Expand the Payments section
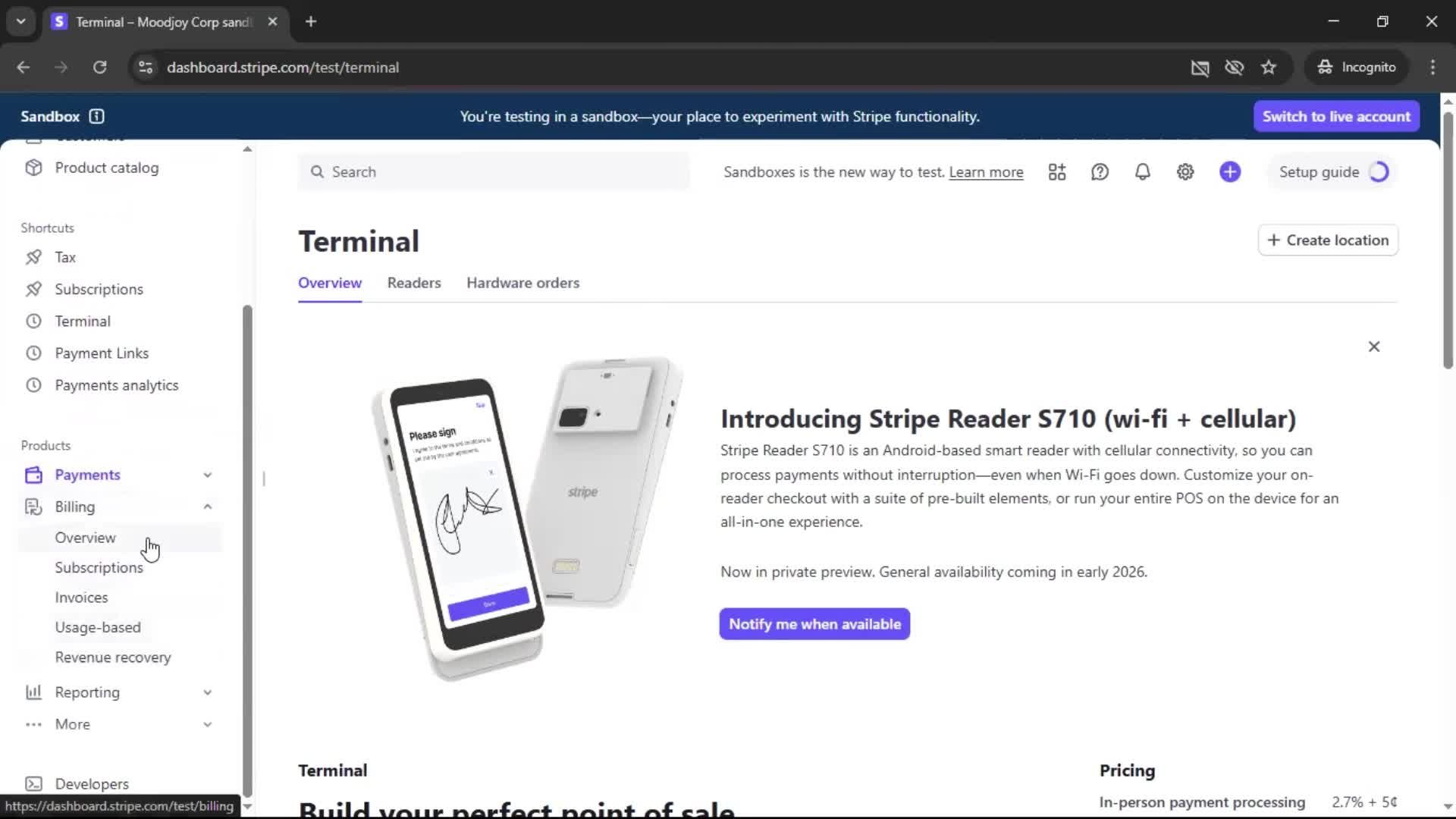The image size is (1456, 819). point(208,475)
